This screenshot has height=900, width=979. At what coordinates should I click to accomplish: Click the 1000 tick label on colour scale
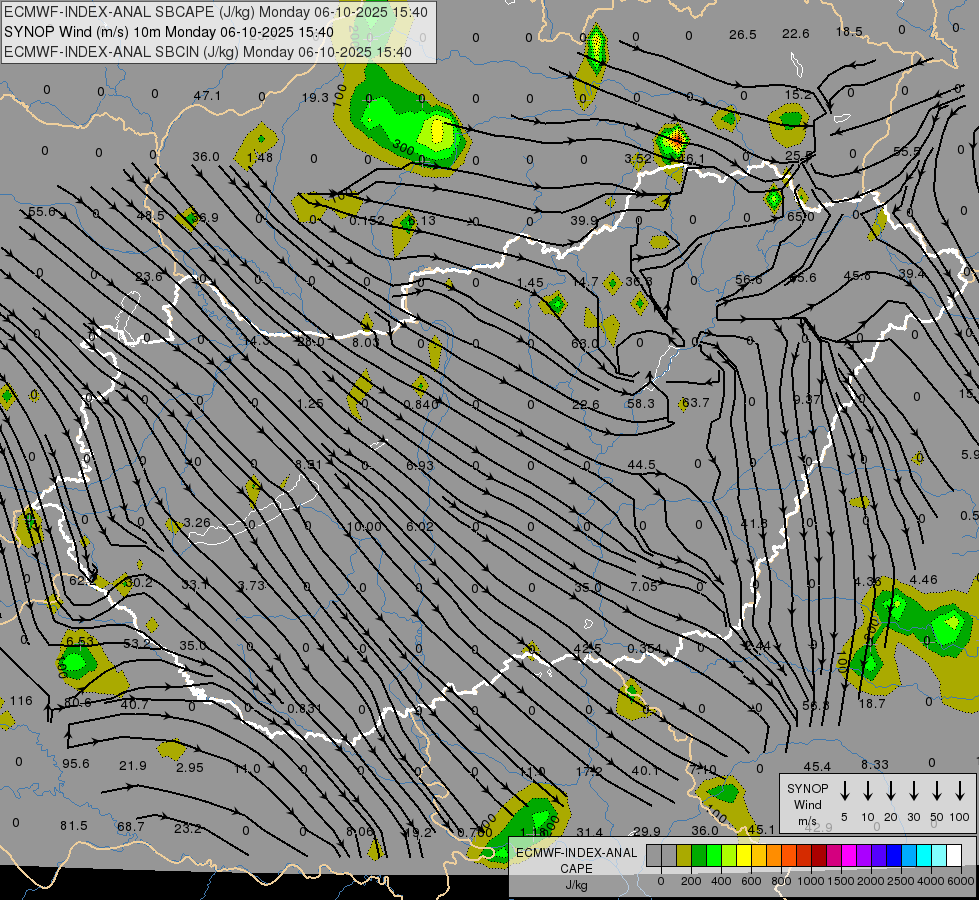click(x=810, y=881)
